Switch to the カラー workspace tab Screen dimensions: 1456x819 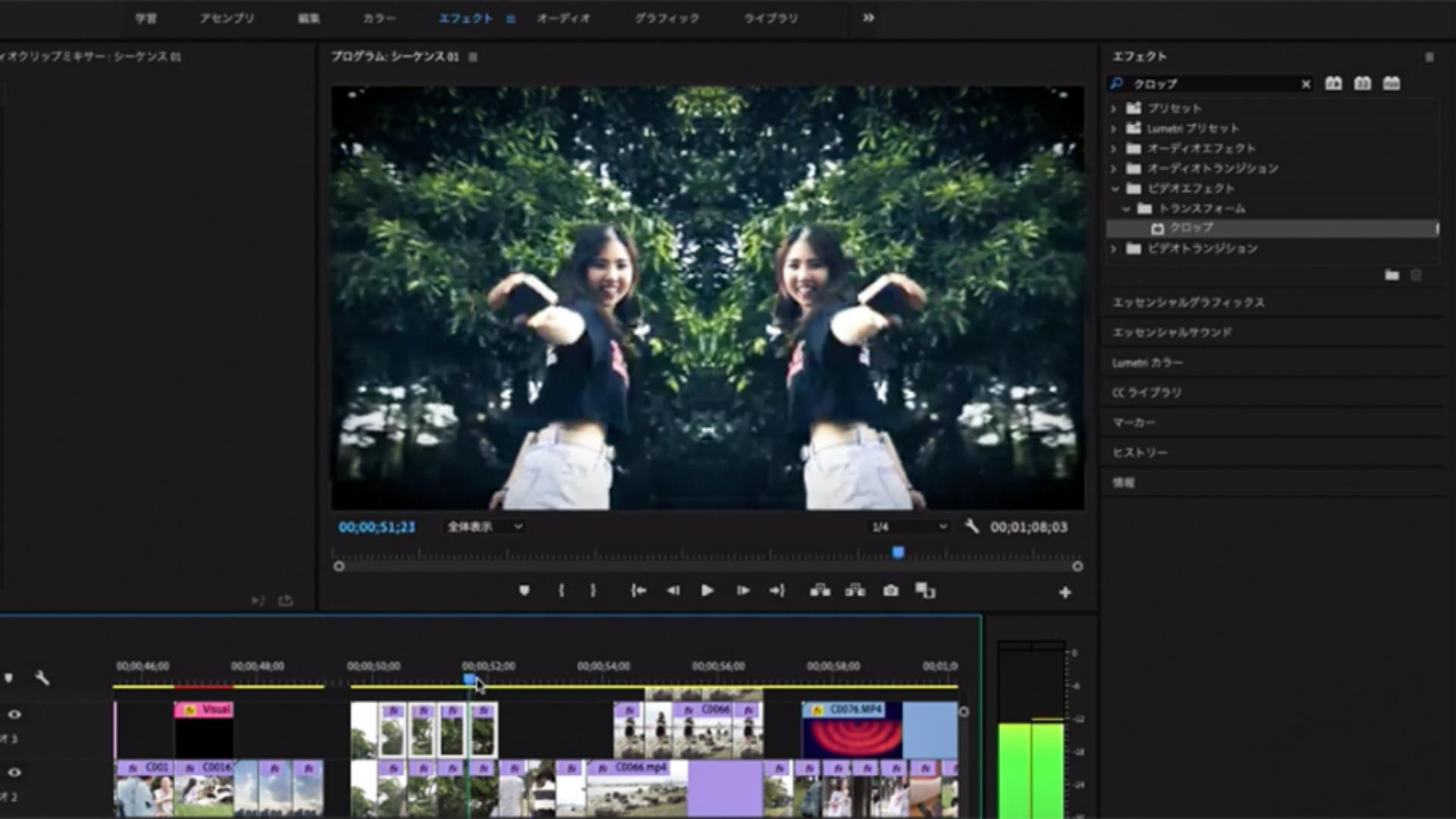coord(378,18)
